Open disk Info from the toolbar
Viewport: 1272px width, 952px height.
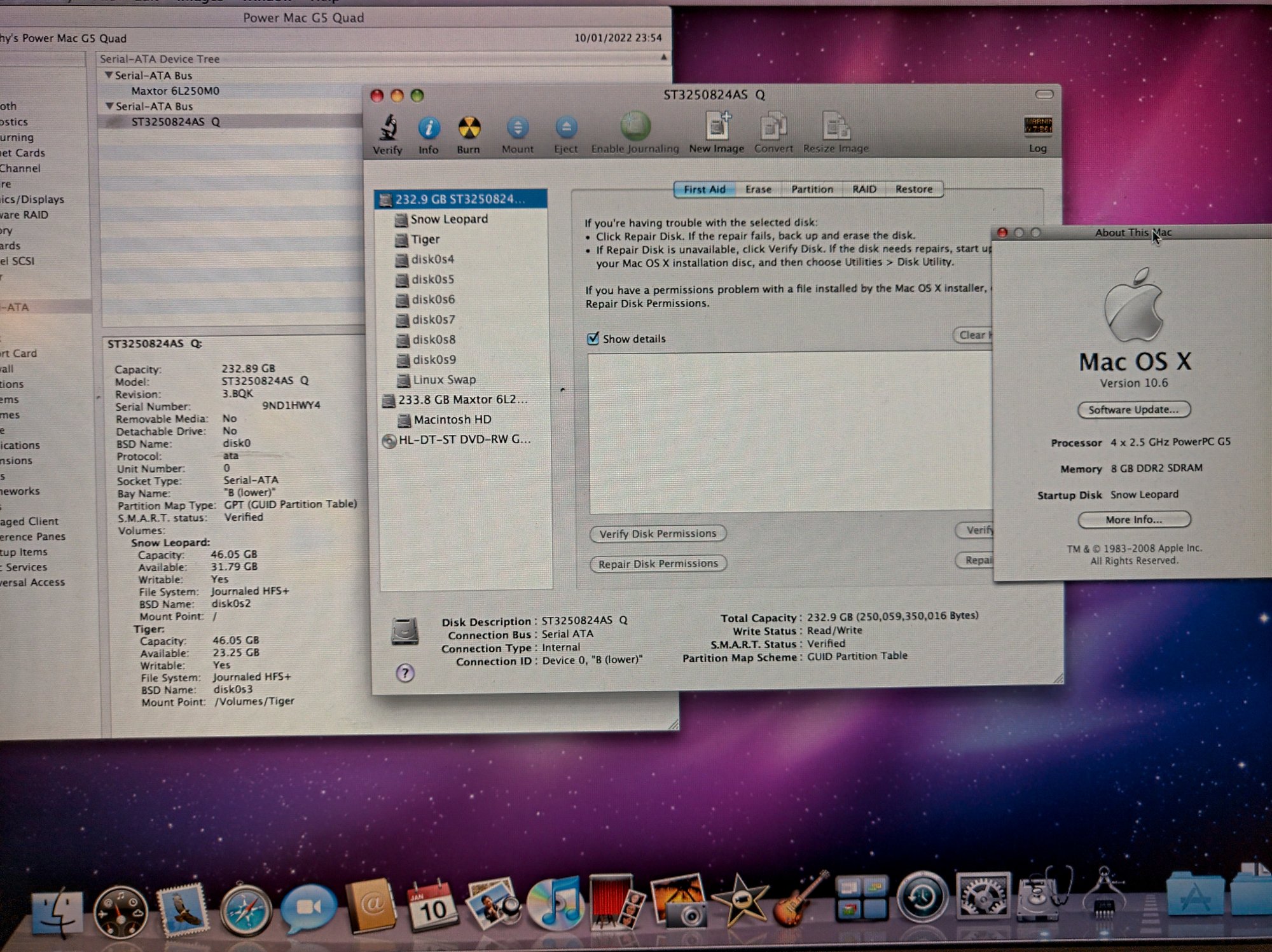429,129
